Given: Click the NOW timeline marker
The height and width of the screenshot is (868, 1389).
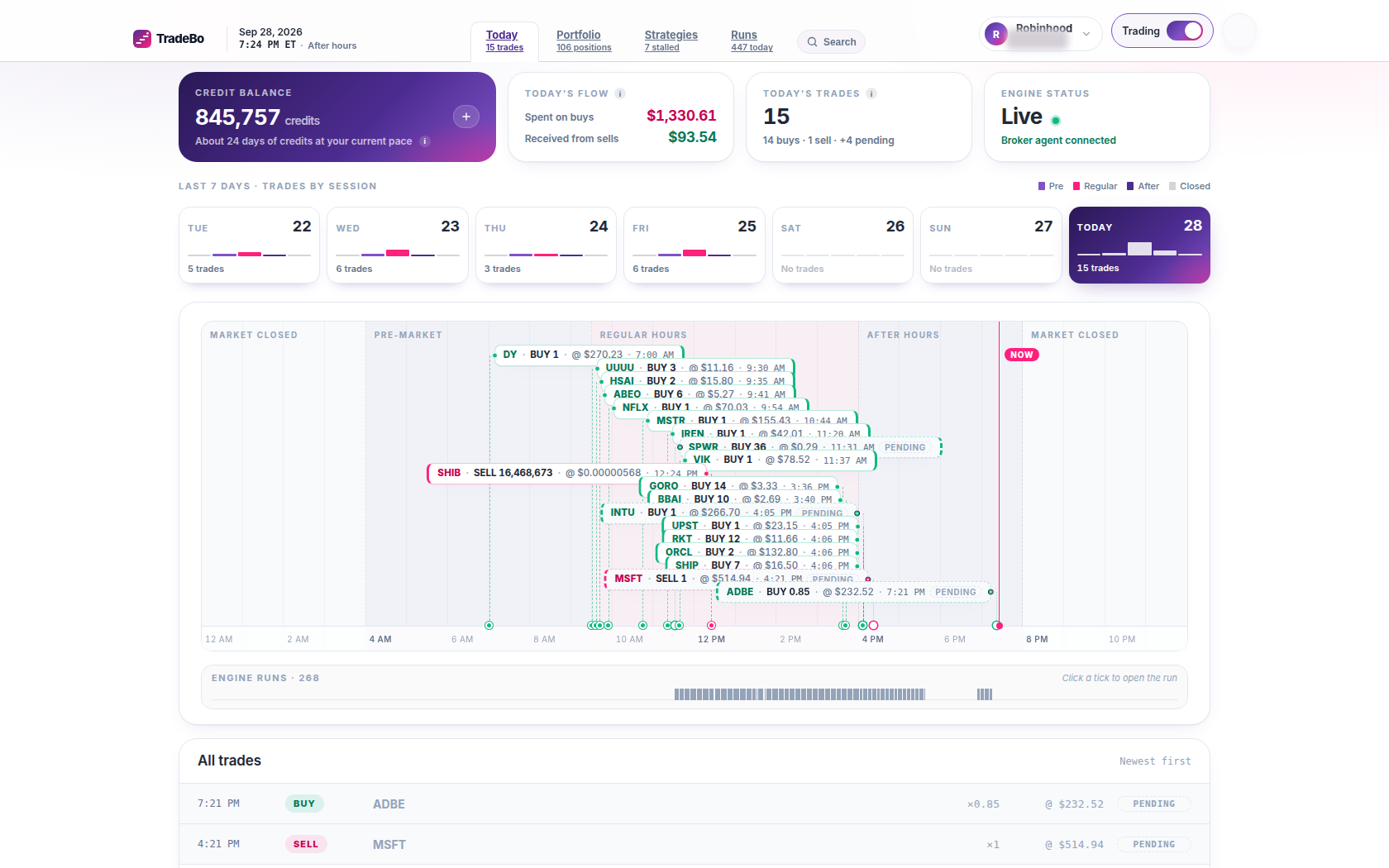Looking at the screenshot, I should [x=1022, y=355].
